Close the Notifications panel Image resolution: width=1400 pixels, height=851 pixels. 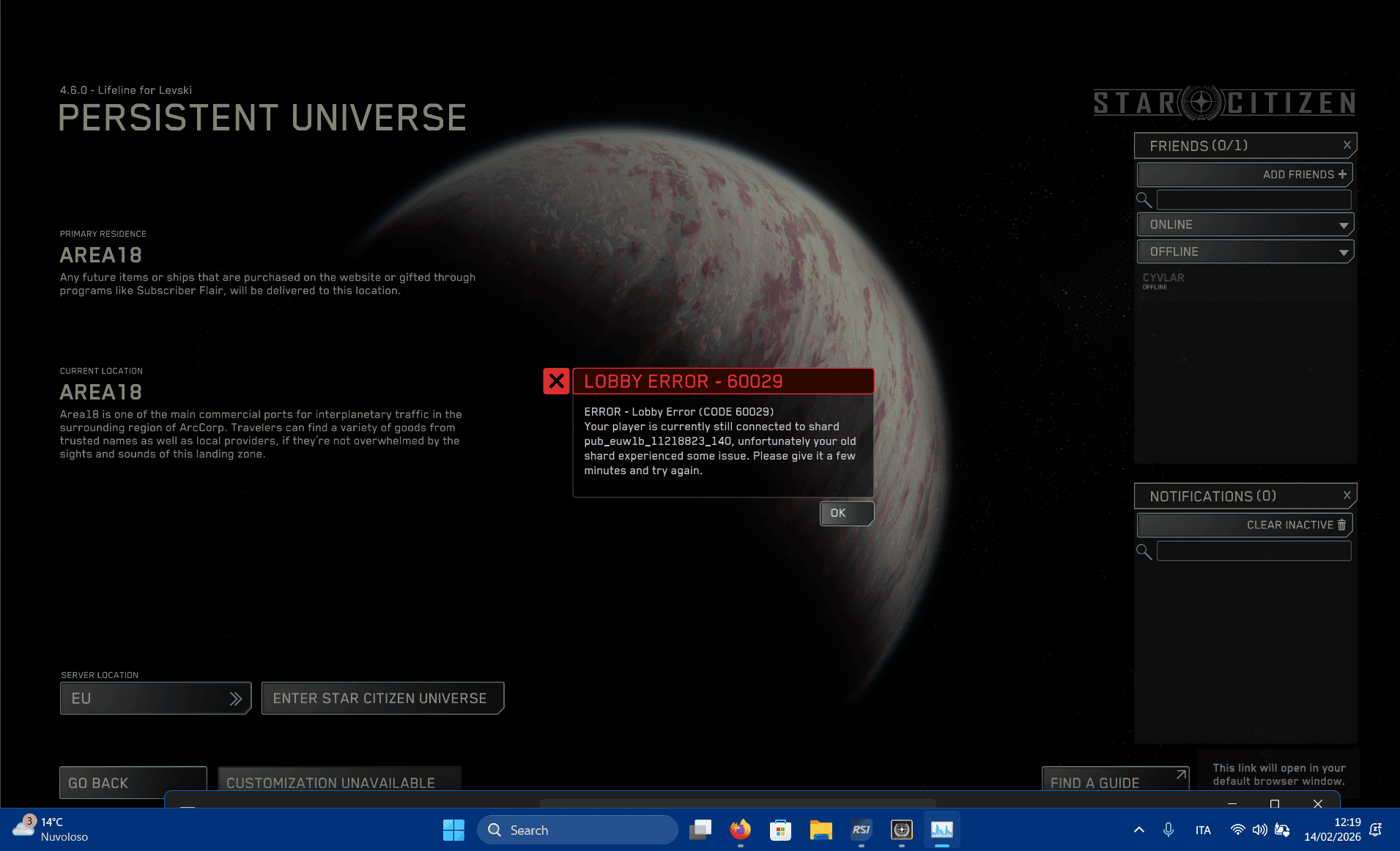click(1347, 496)
